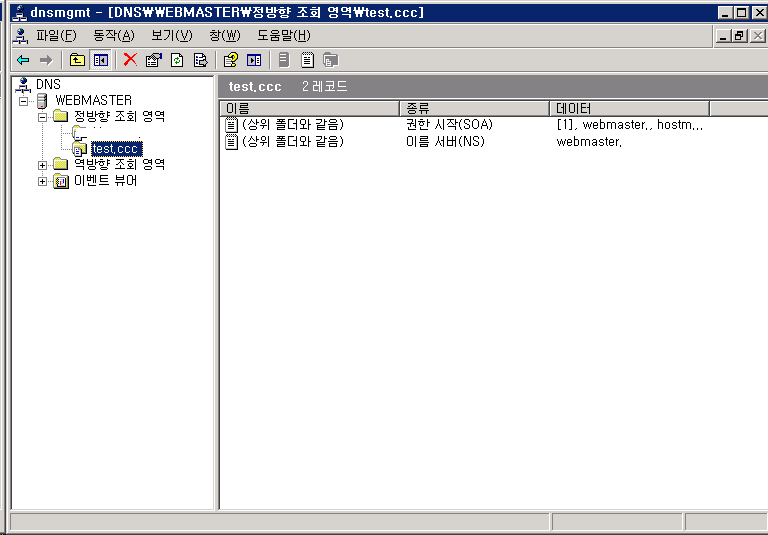Click SOA row name (상위 폴더와 같음)
The width and height of the screenshot is (768, 535).
tap(293, 124)
